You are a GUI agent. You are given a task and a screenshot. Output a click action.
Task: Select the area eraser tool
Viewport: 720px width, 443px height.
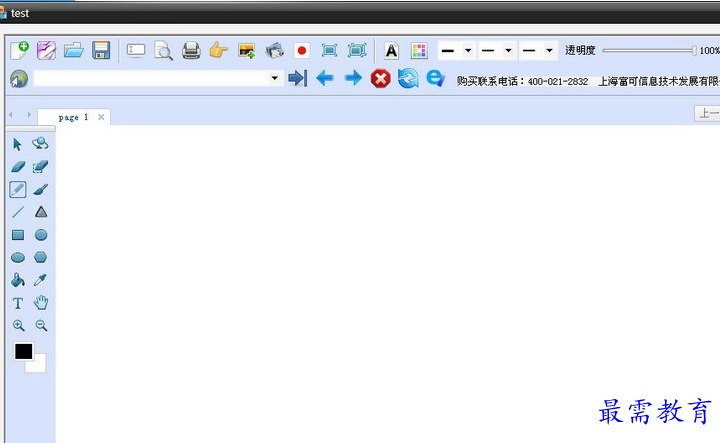tap(40, 167)
